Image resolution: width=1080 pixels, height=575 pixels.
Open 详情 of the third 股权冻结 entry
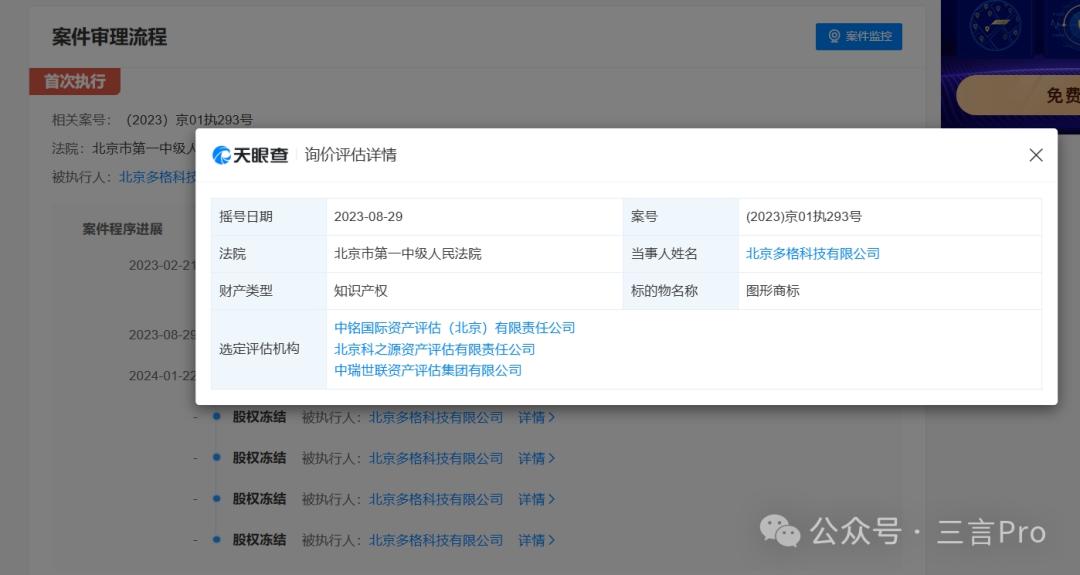(536, 499)
